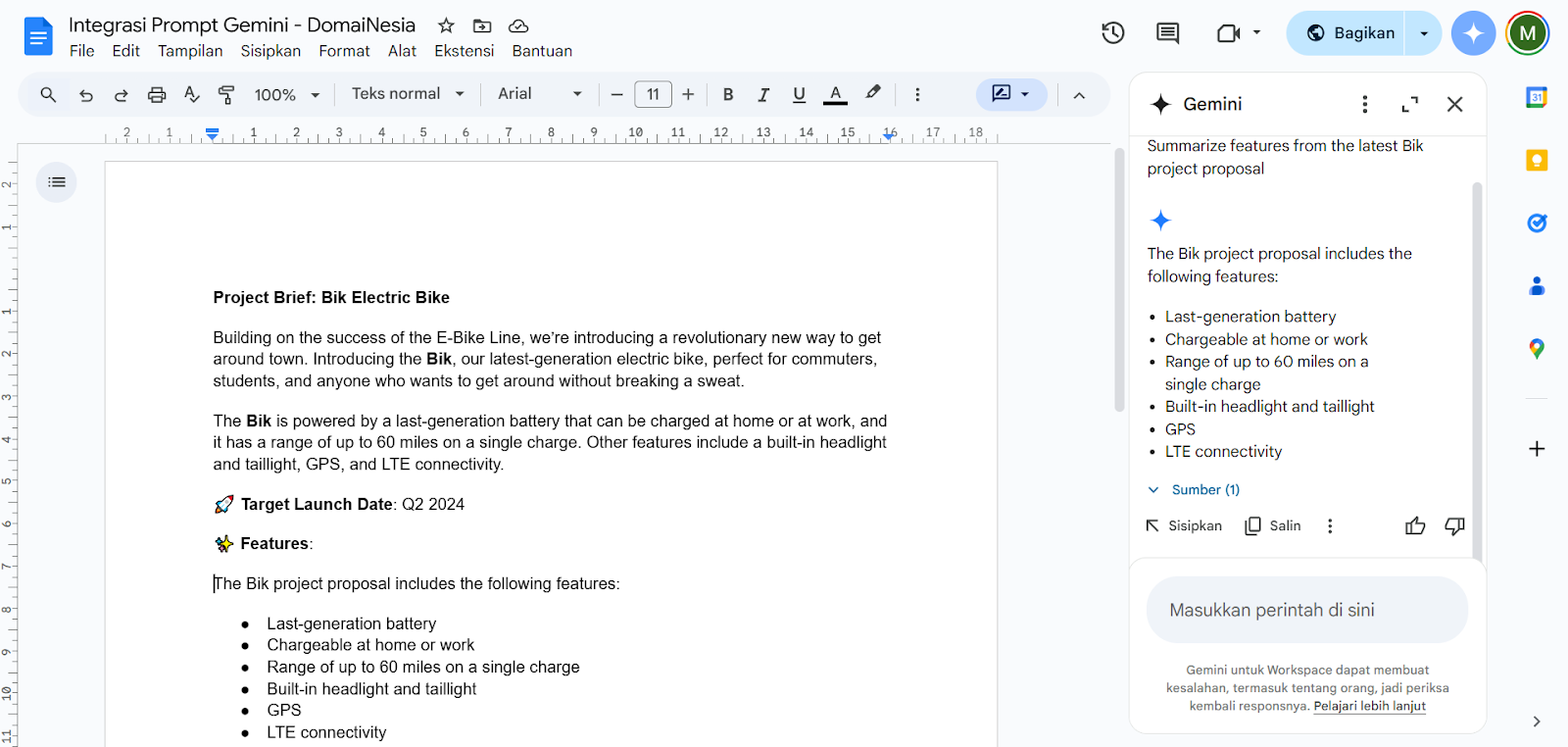Viewport: 1568px width, 747px height.
Task: Open the Ekstensi menu
Action: coord(464,51)
